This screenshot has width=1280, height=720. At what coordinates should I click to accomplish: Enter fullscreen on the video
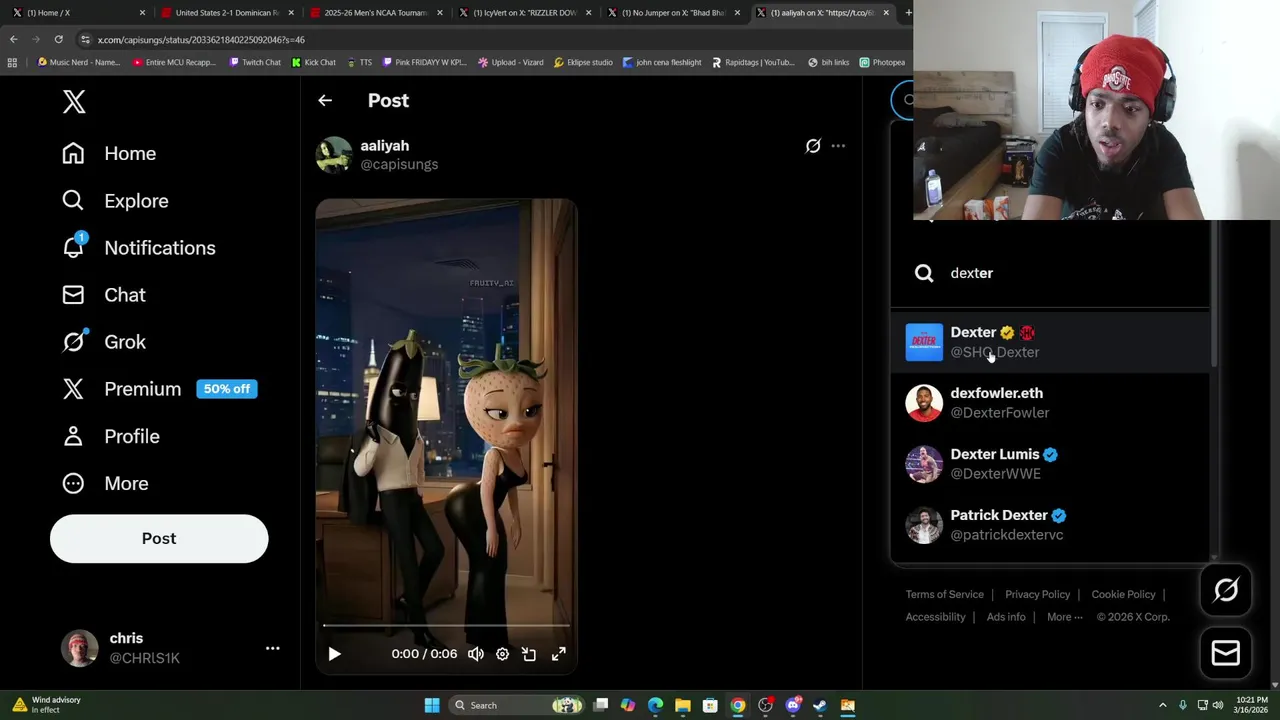coord(559,654)
